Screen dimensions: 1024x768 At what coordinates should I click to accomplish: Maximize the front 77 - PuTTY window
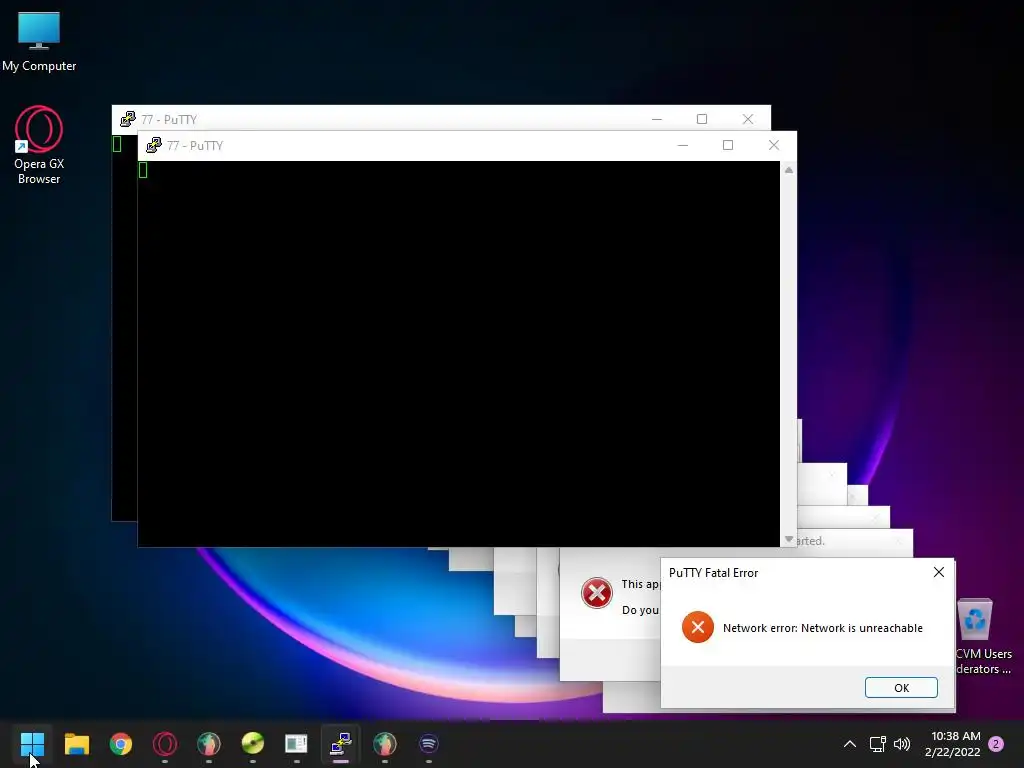click(728, 145)
